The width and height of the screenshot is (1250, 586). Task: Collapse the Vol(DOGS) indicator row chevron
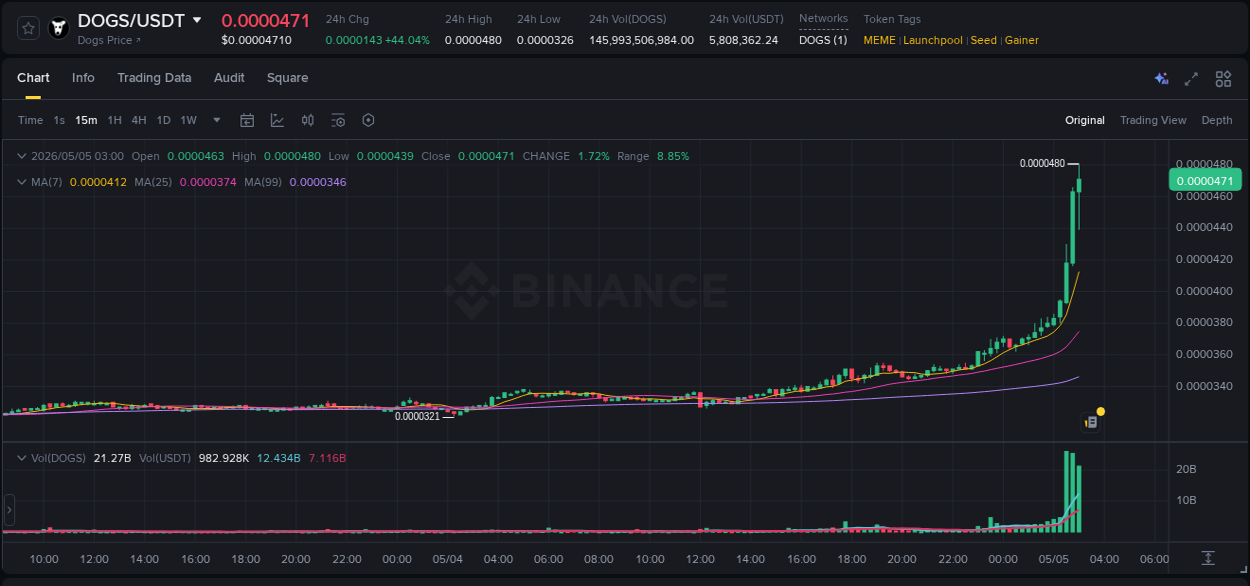pos(22,458)
